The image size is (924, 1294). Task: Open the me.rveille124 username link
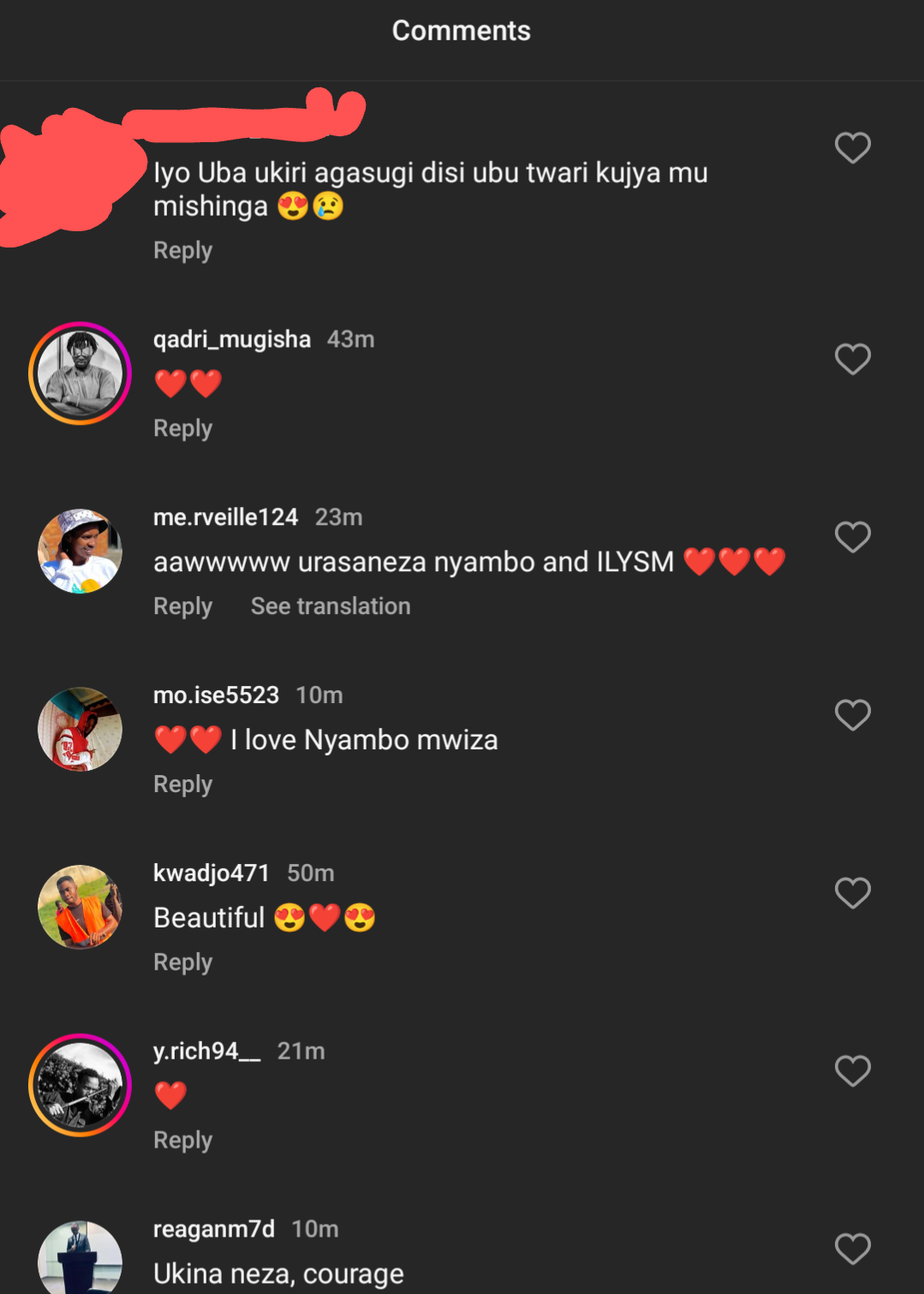tap(225, 517)
